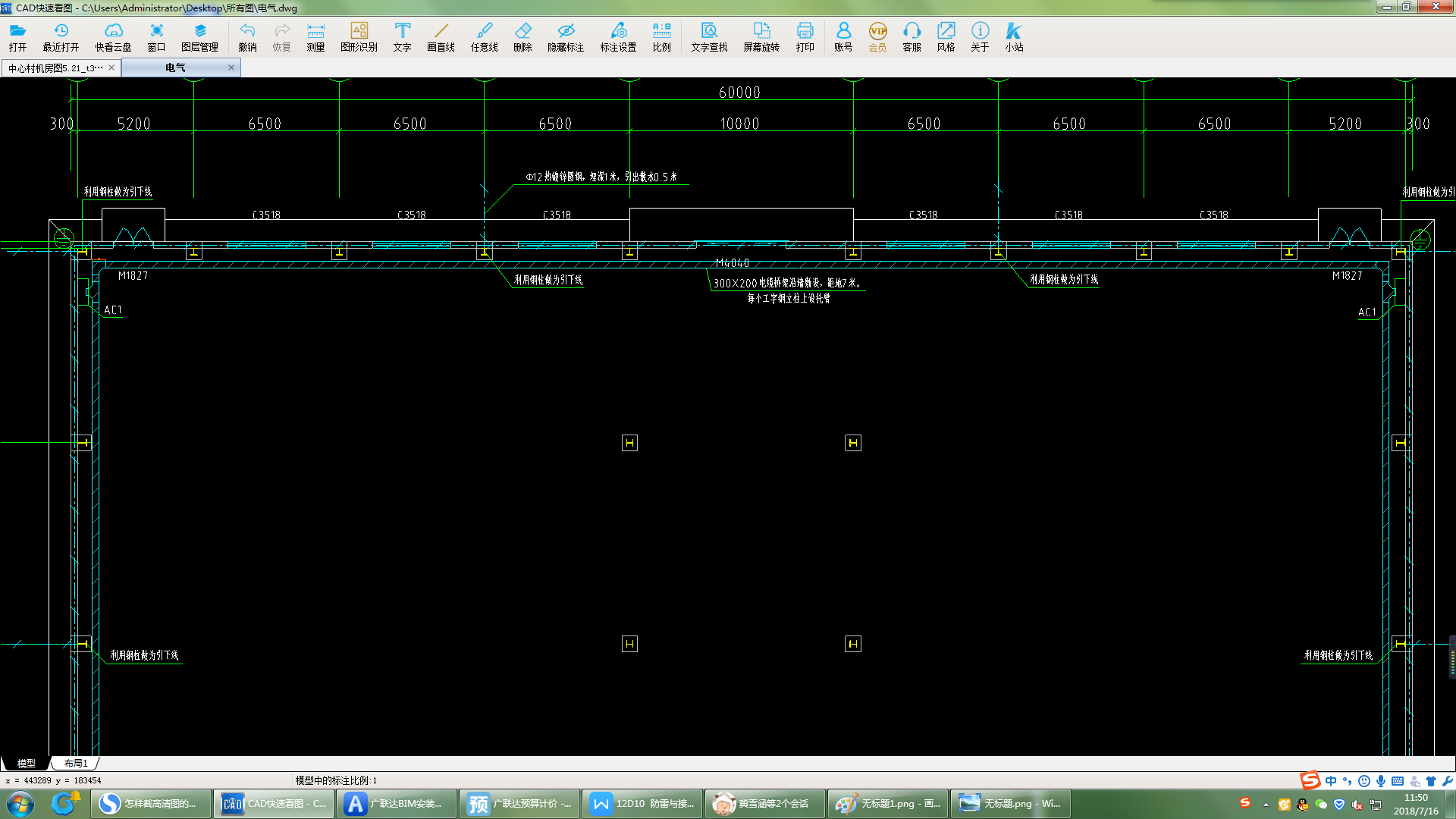Open 客服 customer service

tap(912, 36)
